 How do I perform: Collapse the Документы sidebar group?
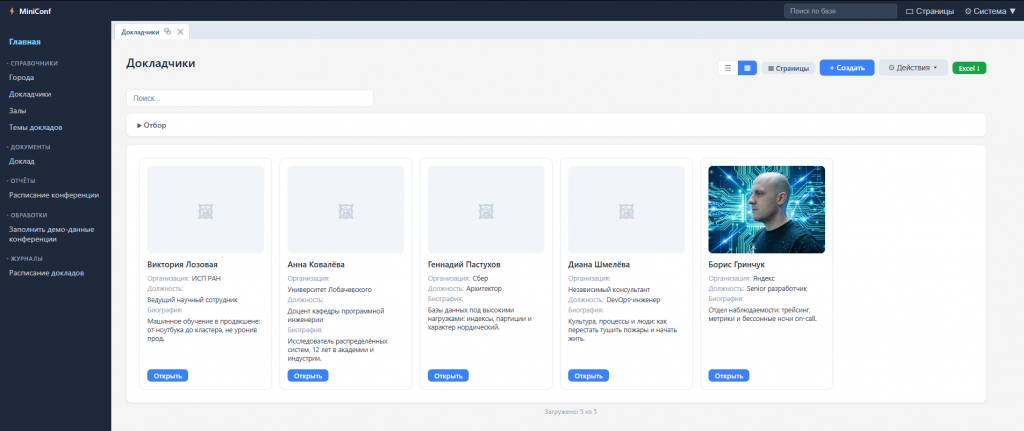29,147
